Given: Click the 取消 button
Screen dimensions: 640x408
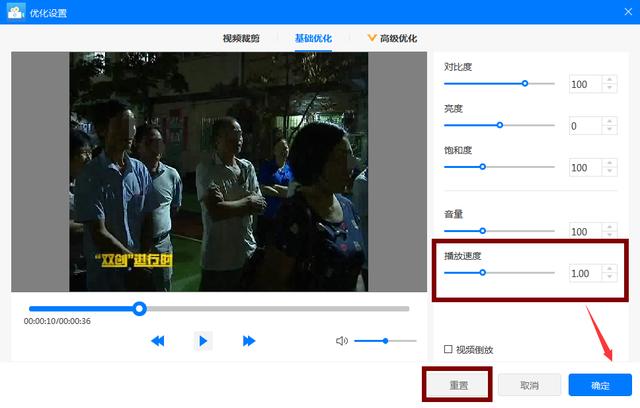Looking at the screenshot, I should tap(528, 385).
